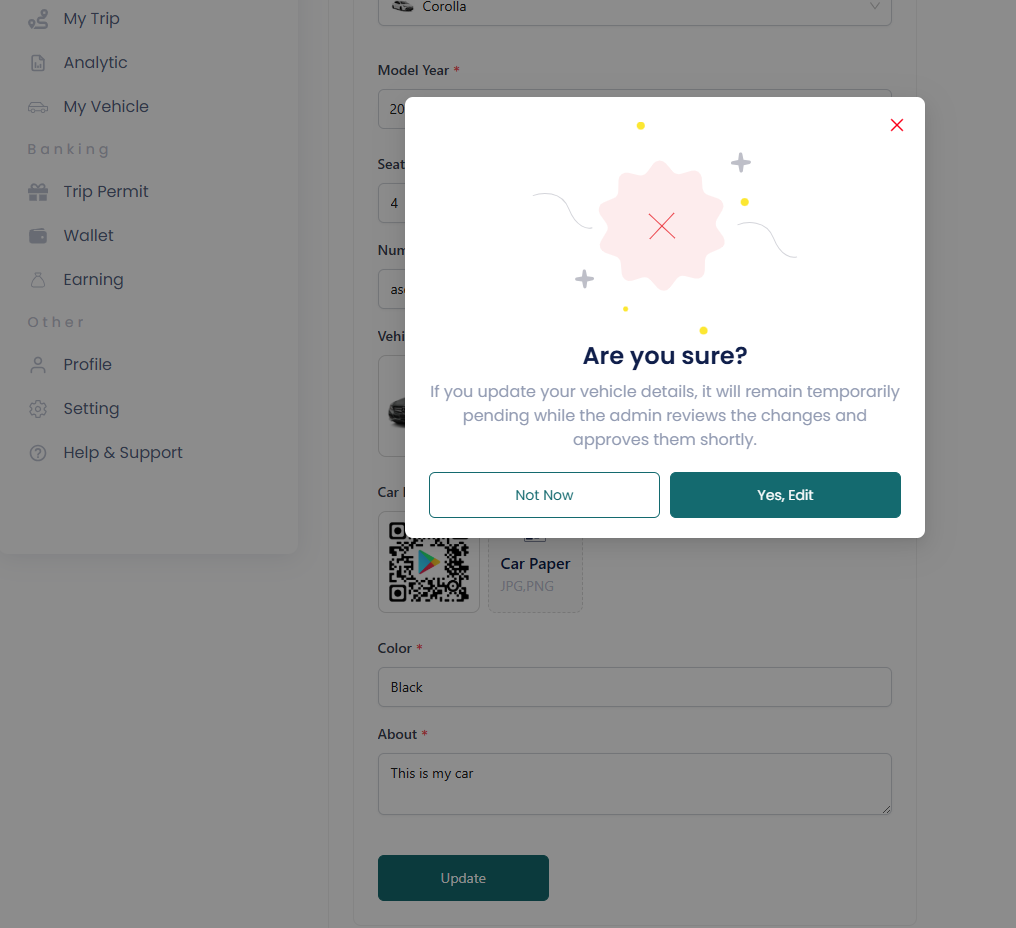
Task: Dismiss with the Not Now button
Action: coord(544,495)
